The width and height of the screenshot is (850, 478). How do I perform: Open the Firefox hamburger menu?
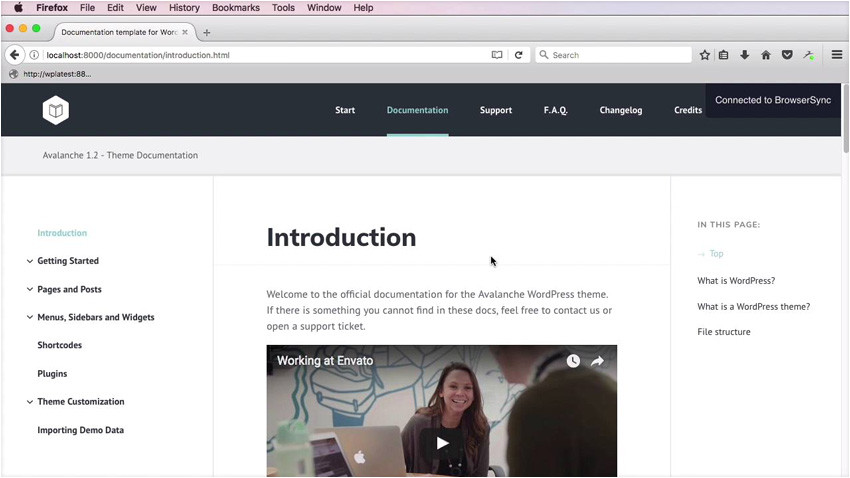click(836, 55)
